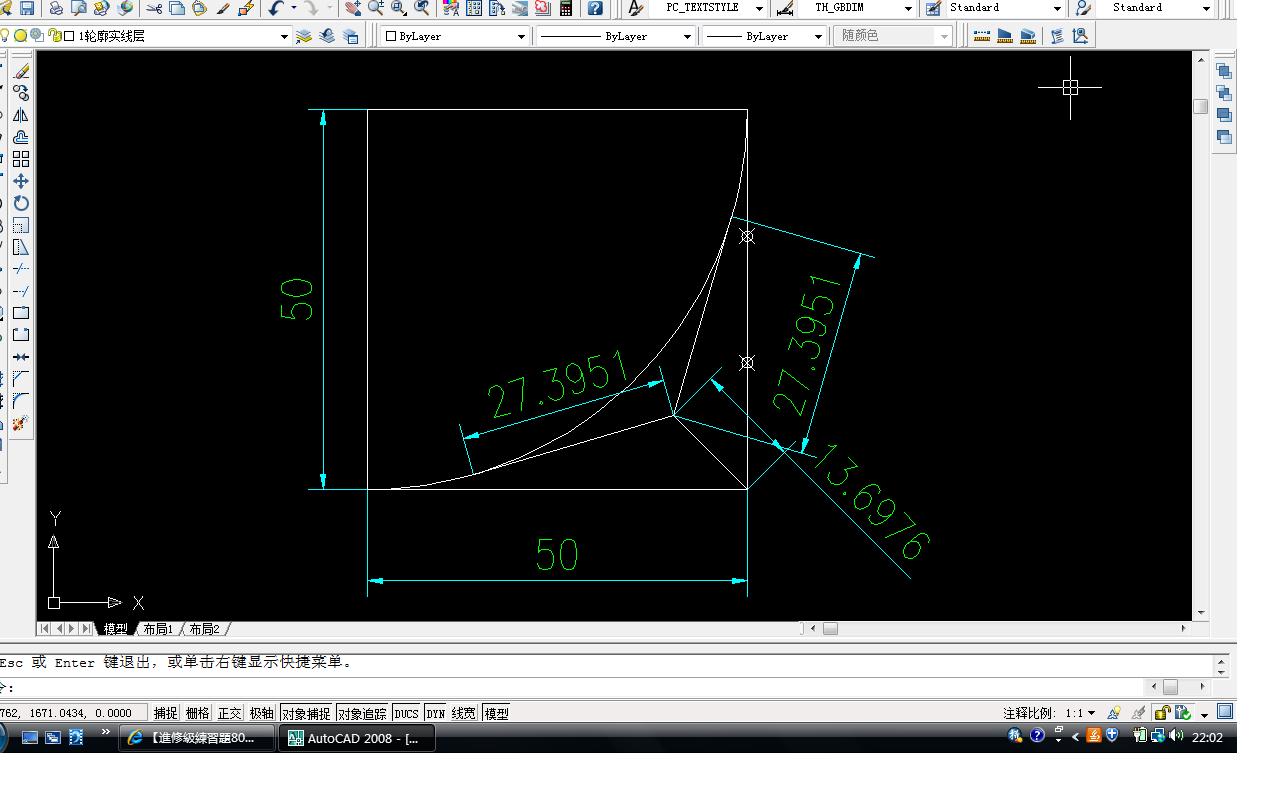Select the Move tool
Image resolution: width=1280 pixels, height=800 pixels.
[20, 181]
